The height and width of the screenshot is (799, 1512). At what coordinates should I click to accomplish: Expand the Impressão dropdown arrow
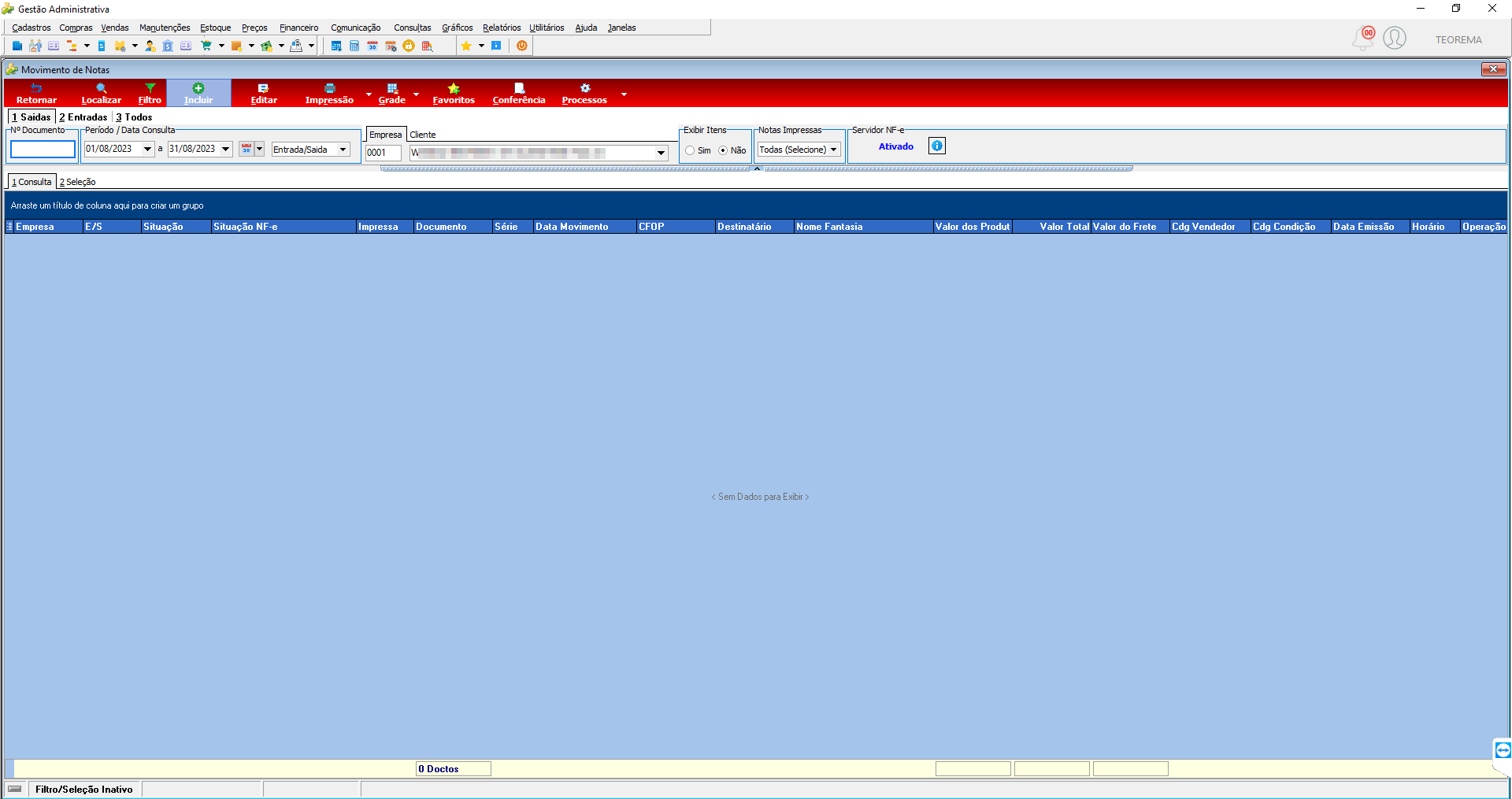point(369,94)
